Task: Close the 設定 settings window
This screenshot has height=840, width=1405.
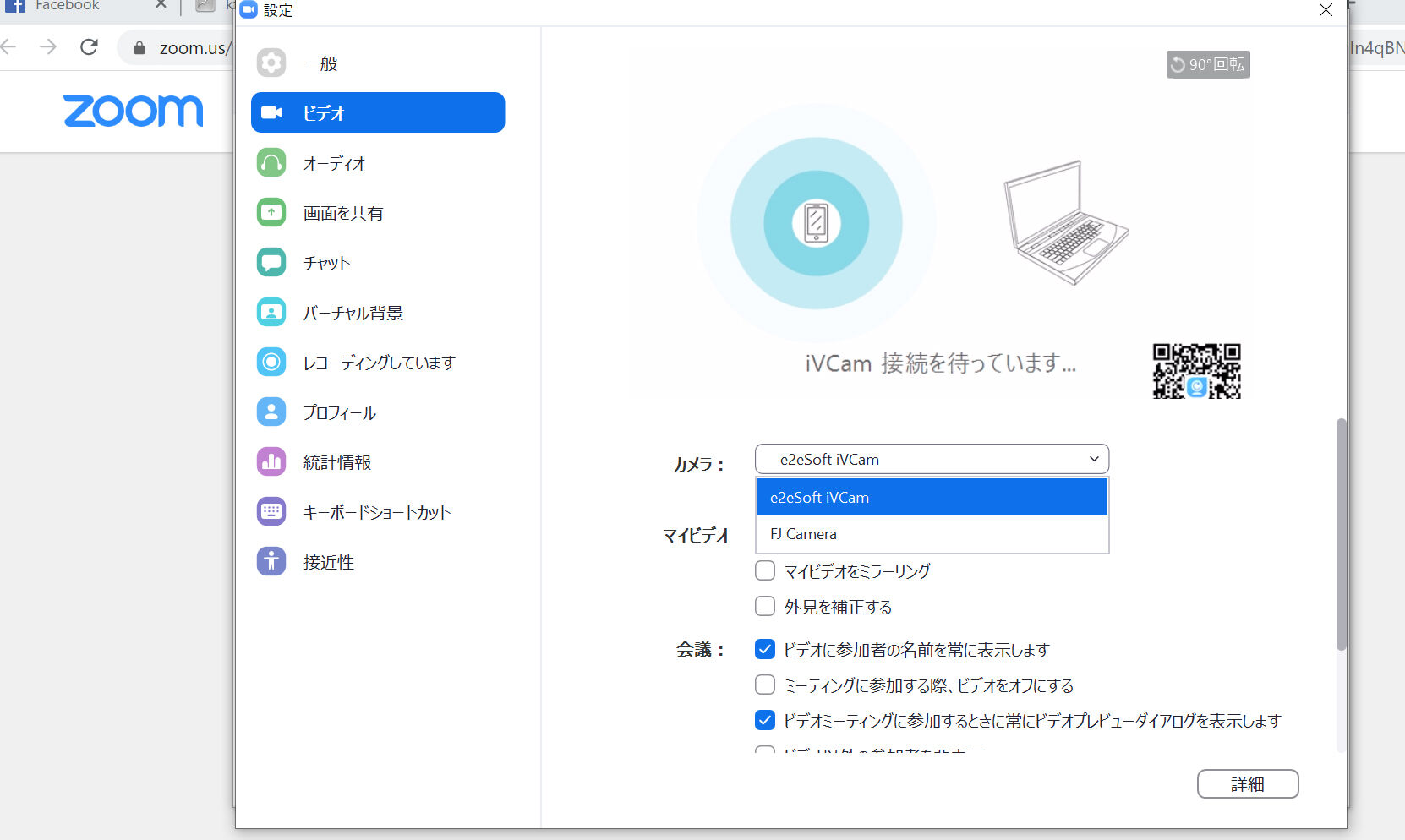Action: tap(1326, 10)
